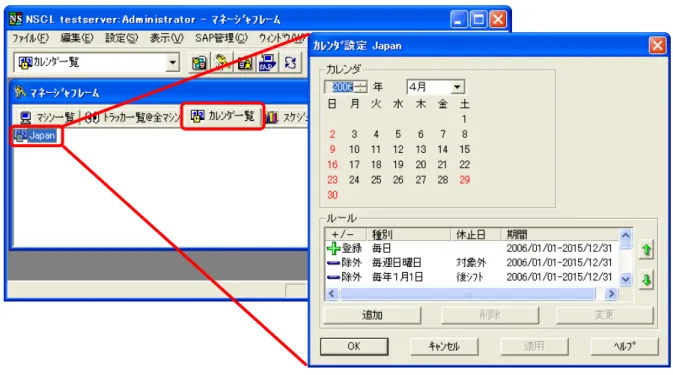Open the SAP管理(C) menu
This screenshot has height=375, width=673.
pos(221,38)
